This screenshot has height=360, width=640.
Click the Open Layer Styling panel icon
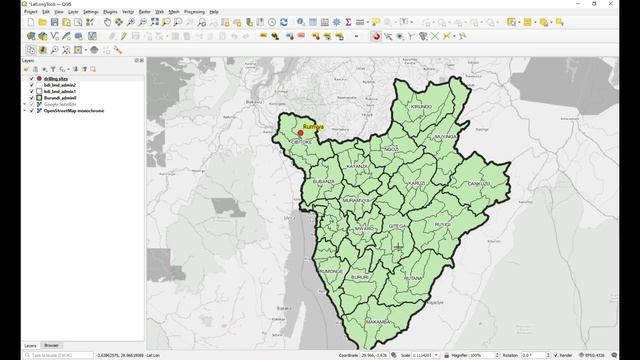tap(27, 69)
